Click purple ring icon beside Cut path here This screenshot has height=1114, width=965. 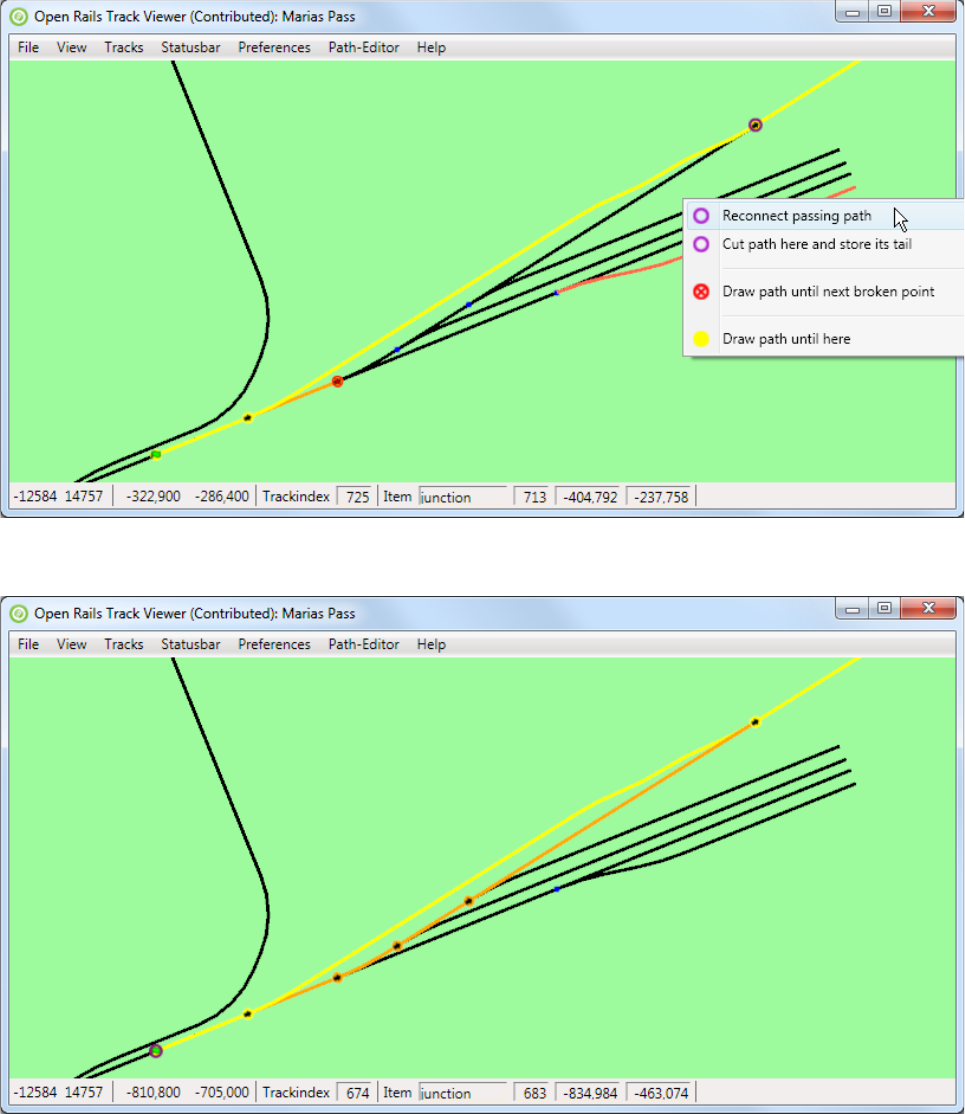tap(701, 244)
